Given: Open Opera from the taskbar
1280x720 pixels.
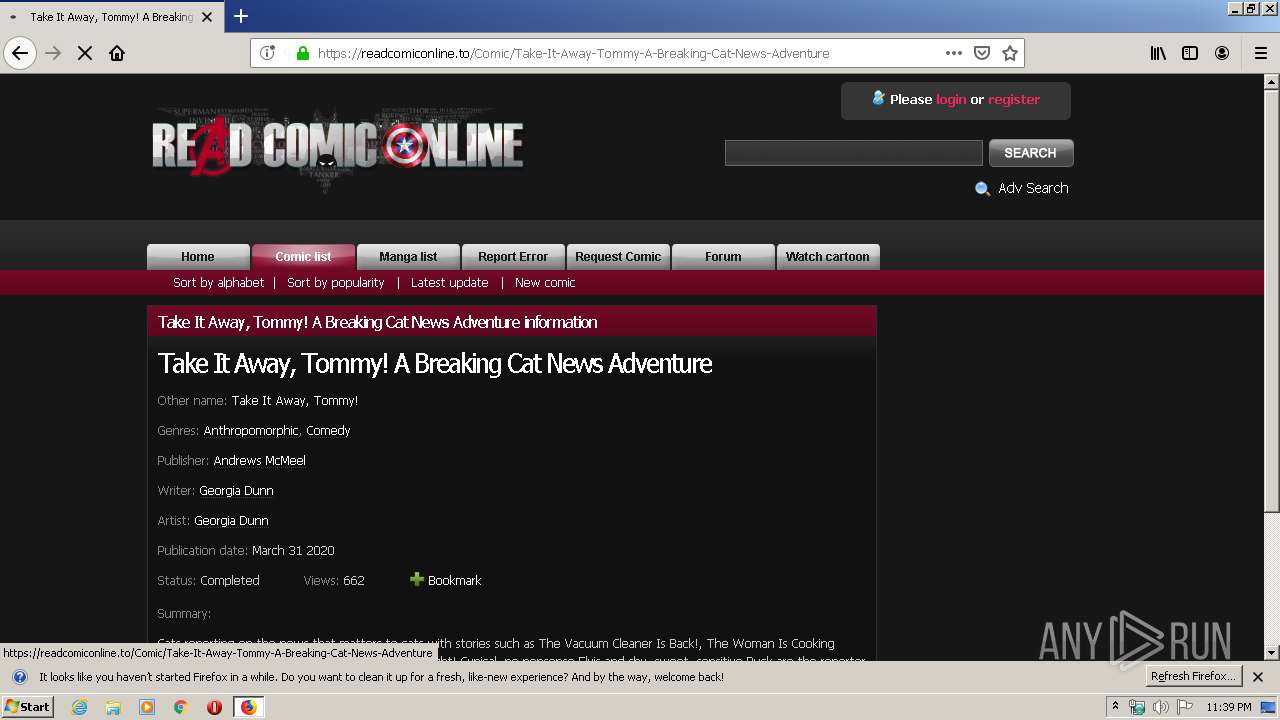Looking at the screenshot, I should click(214, 707).
